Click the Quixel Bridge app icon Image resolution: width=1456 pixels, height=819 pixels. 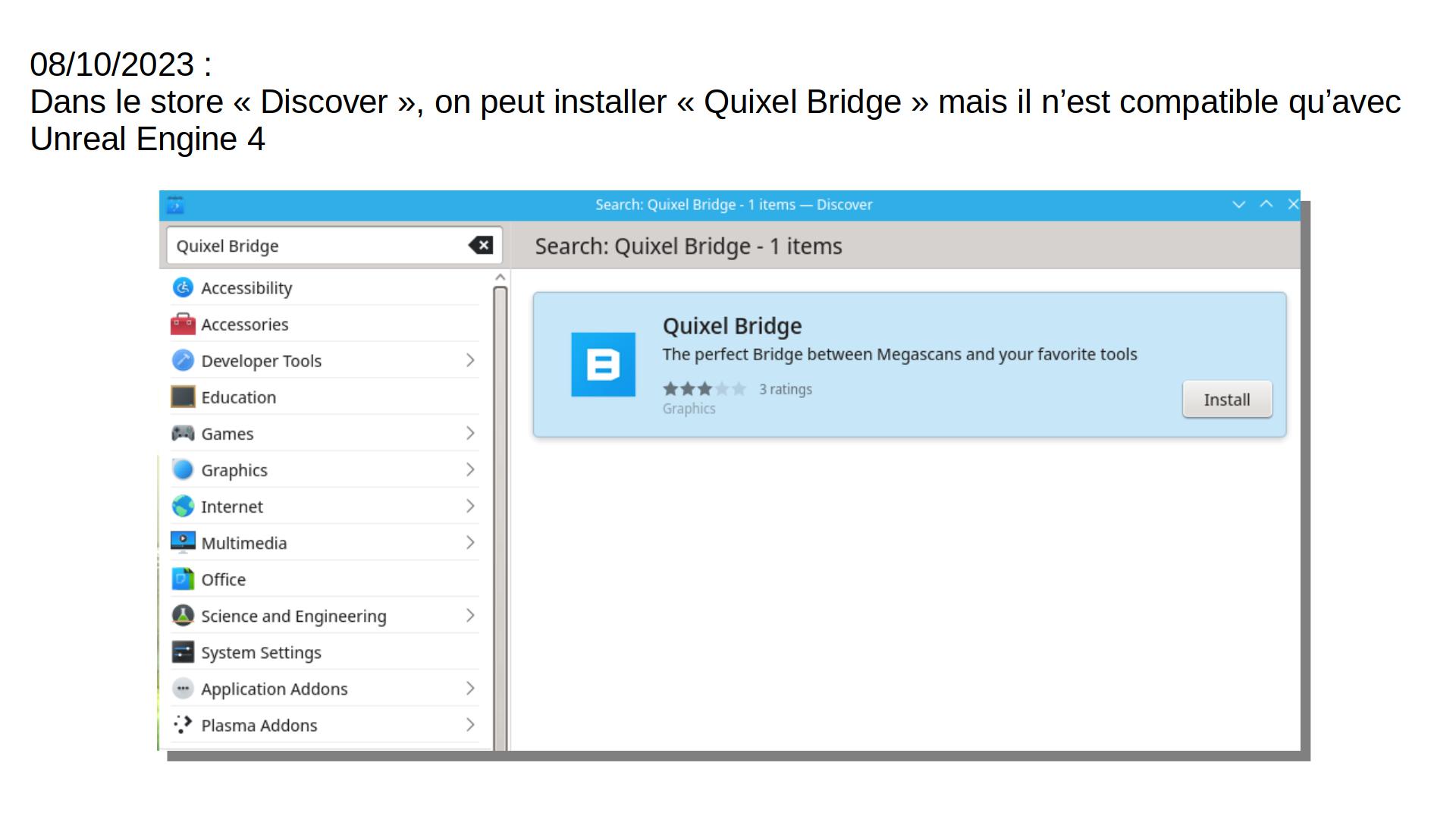click(603, 364)
